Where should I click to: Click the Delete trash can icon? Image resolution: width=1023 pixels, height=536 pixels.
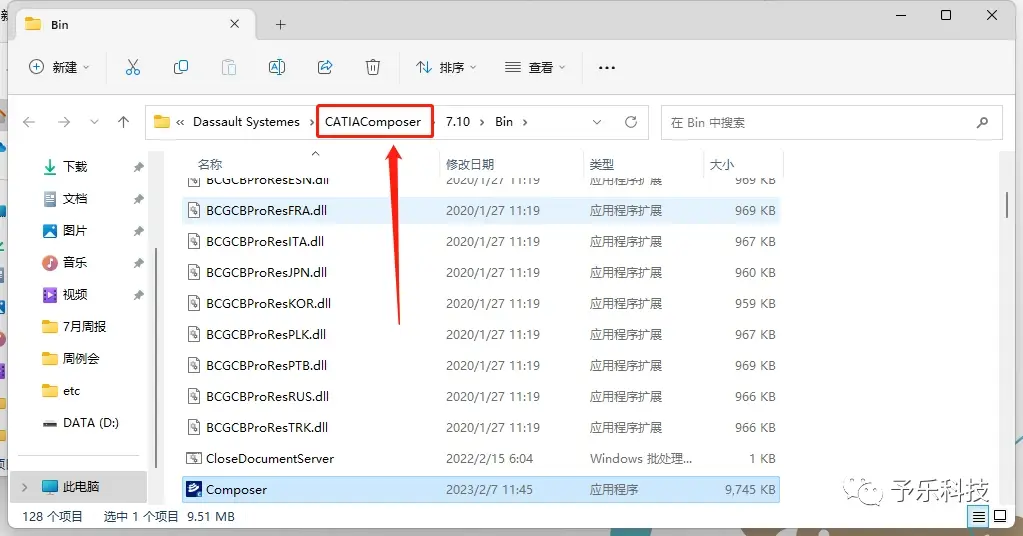pyautogui.click(x=373, y=67)
